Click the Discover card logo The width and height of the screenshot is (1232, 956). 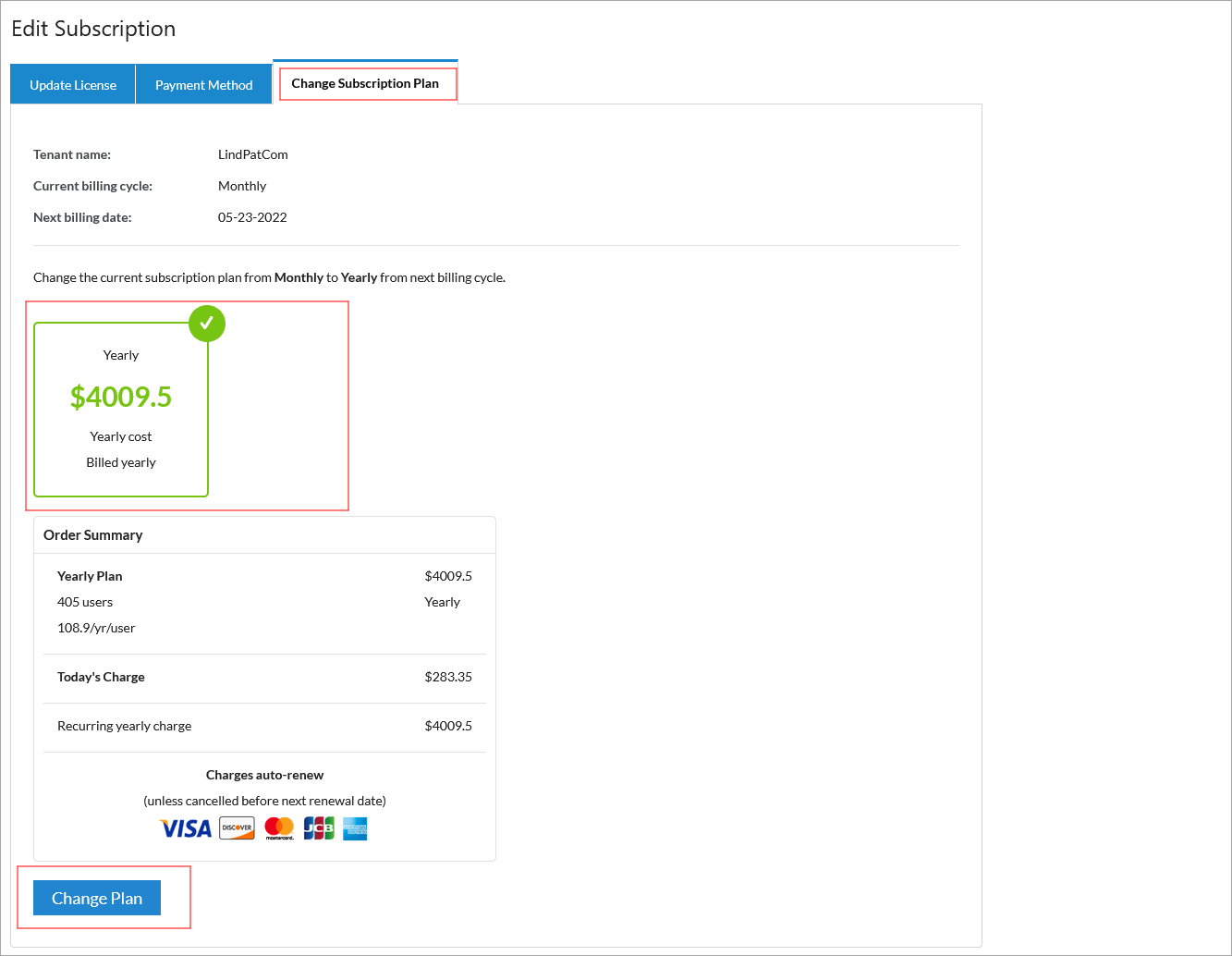click(x=237, y=828)
